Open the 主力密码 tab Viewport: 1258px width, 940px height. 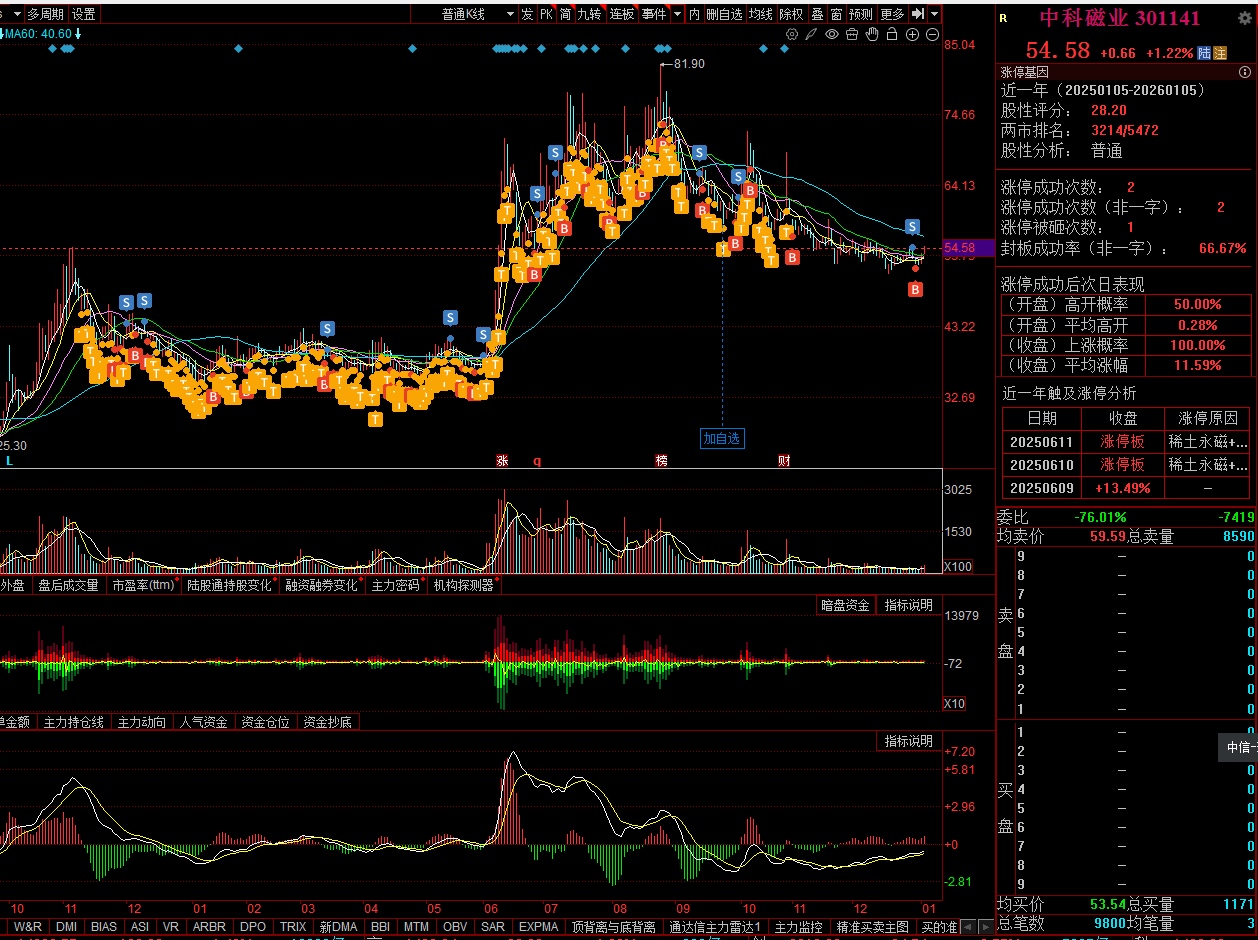(396, 585)
